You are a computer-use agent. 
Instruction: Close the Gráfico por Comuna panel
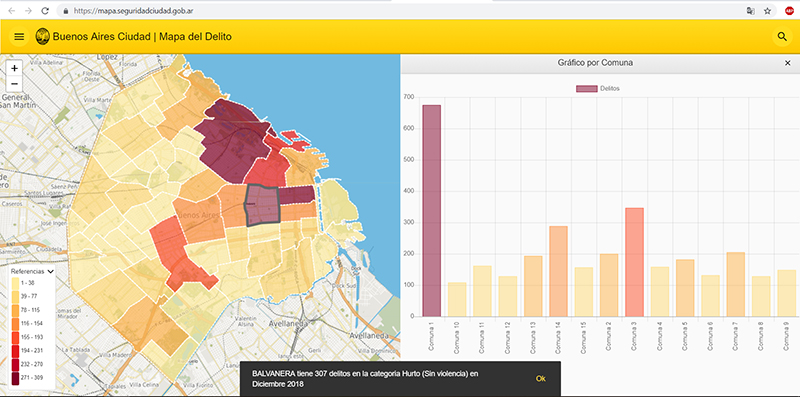787,63
